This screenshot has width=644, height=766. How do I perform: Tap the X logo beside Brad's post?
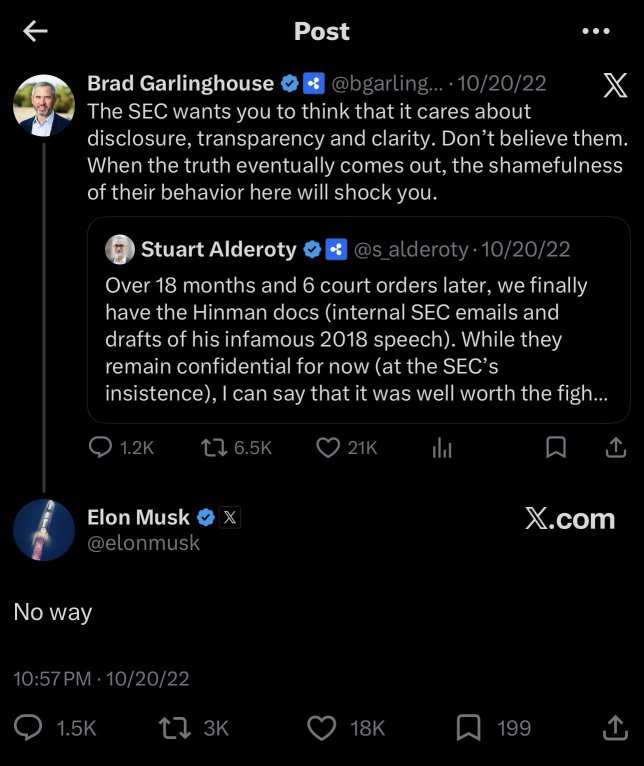tap(615, 85)
